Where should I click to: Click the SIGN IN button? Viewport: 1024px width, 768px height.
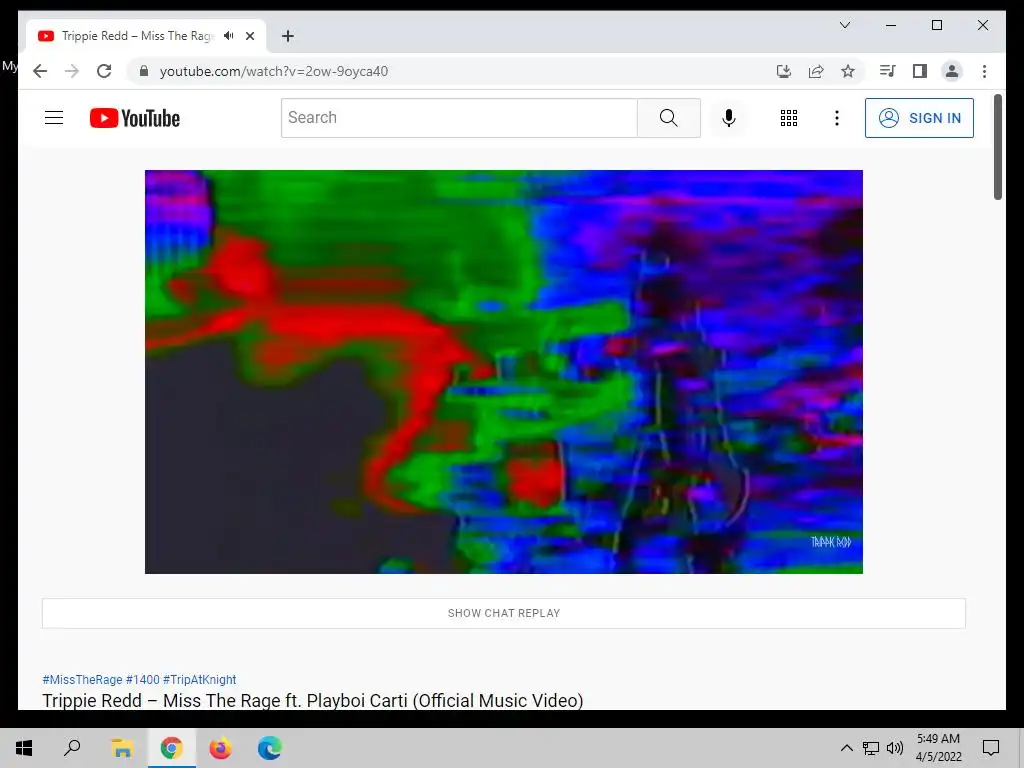(919, 118)
